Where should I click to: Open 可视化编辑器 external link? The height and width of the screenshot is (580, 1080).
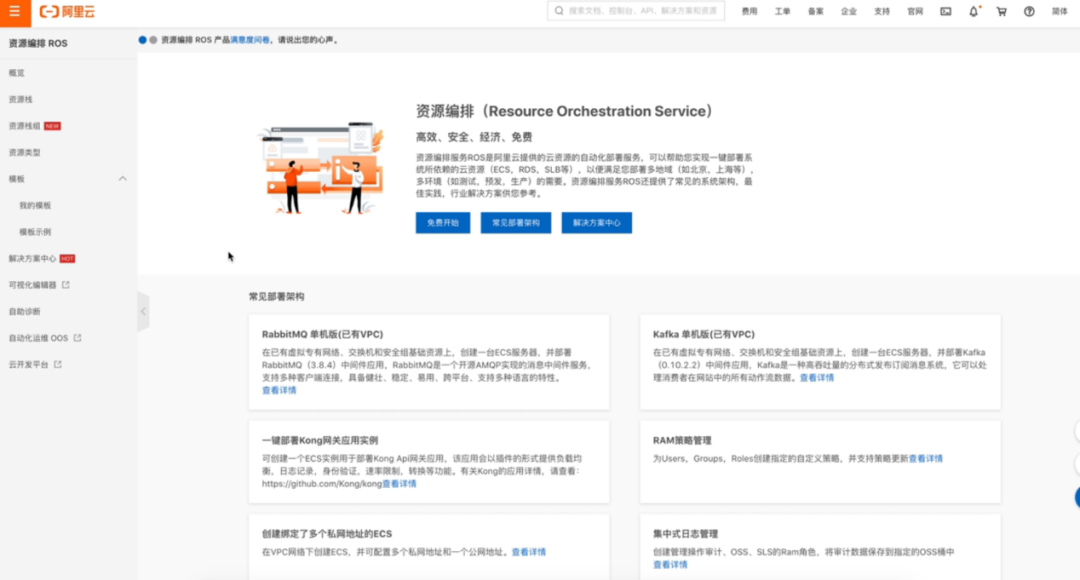[x=32, y=285]
